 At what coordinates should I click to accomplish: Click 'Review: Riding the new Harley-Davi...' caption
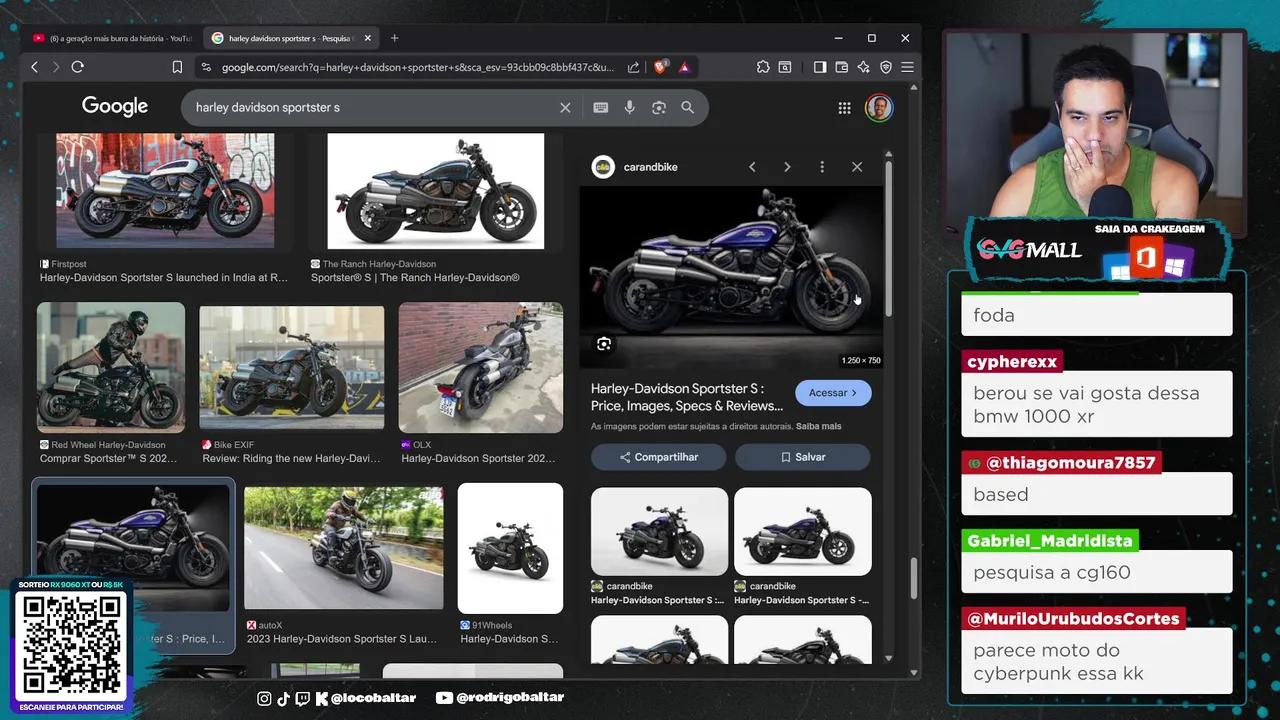pos(291,459)
